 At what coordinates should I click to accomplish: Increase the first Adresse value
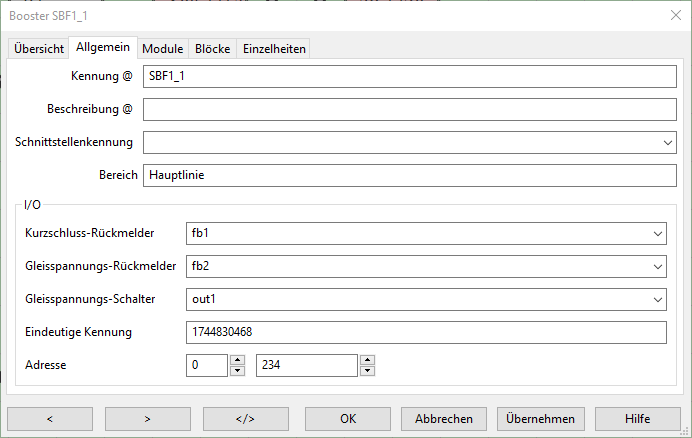coord(237,360)
